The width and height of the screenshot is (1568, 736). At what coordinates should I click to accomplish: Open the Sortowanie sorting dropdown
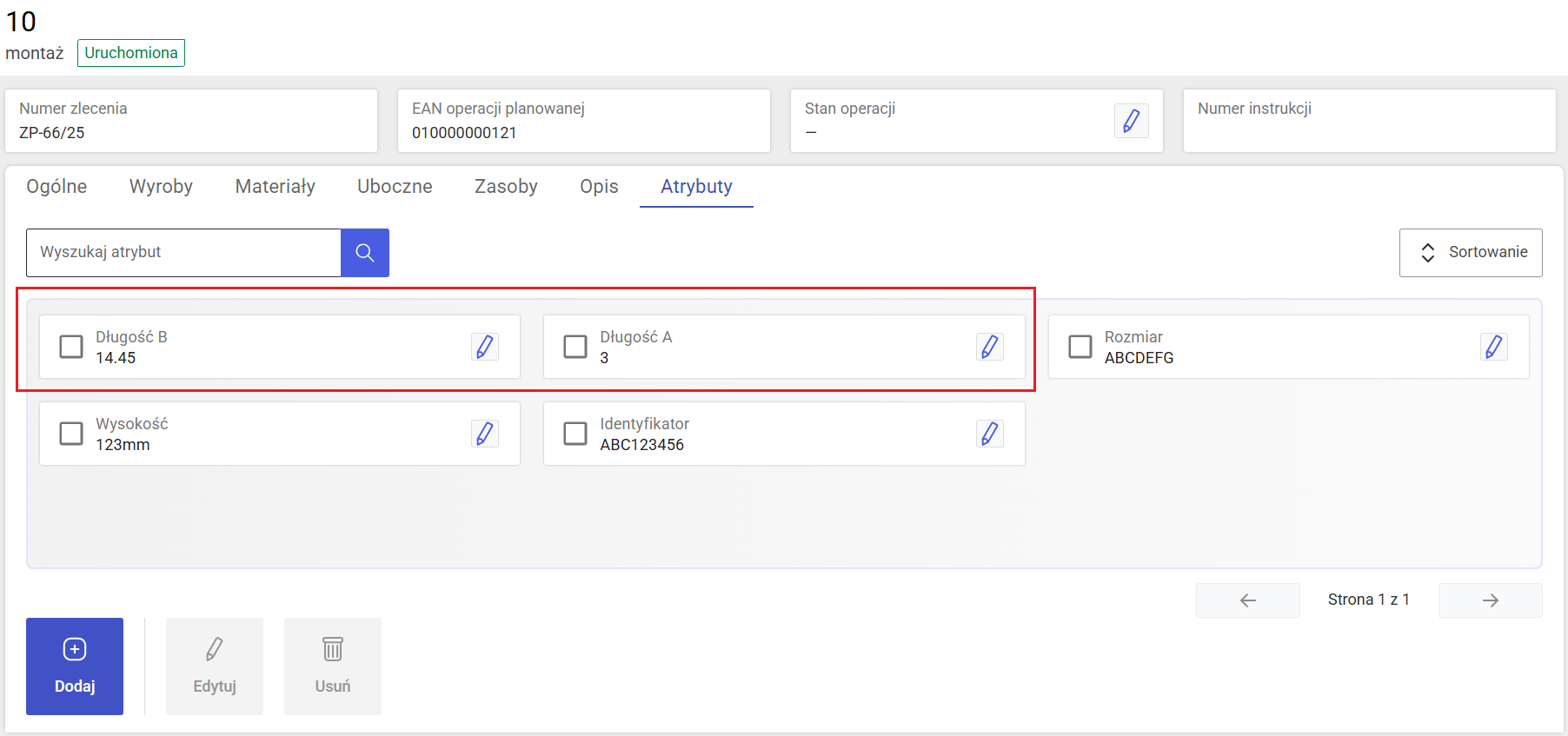tap(1471, 253)
